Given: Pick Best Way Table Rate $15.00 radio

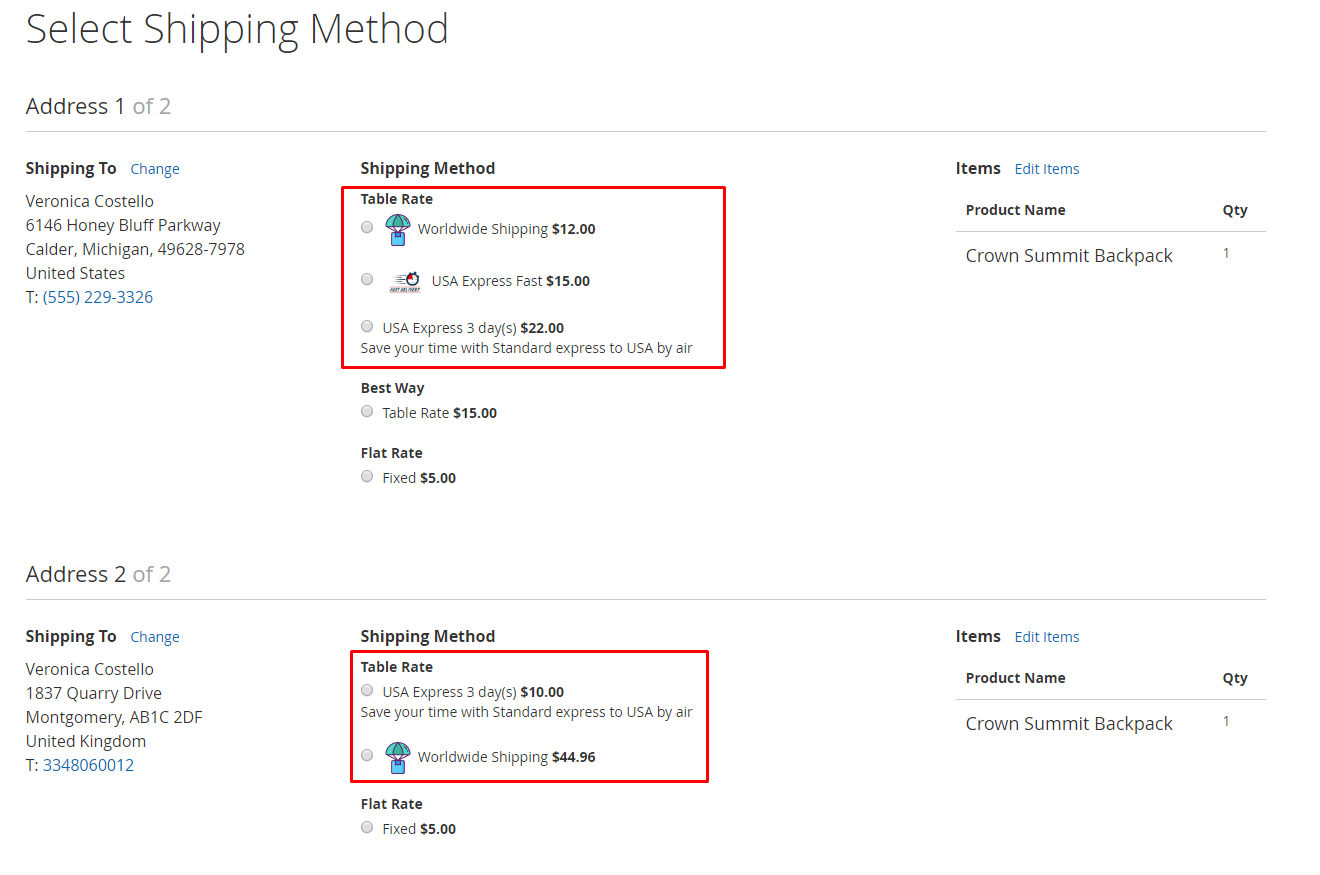Looking at the screenshot, I should (367, 411).
